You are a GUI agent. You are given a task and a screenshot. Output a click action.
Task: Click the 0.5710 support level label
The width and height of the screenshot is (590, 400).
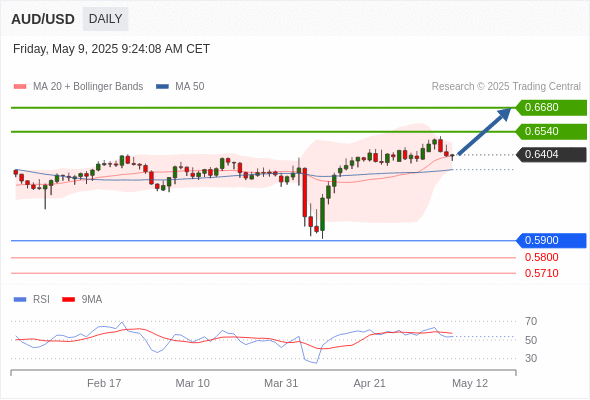[541, 273]
